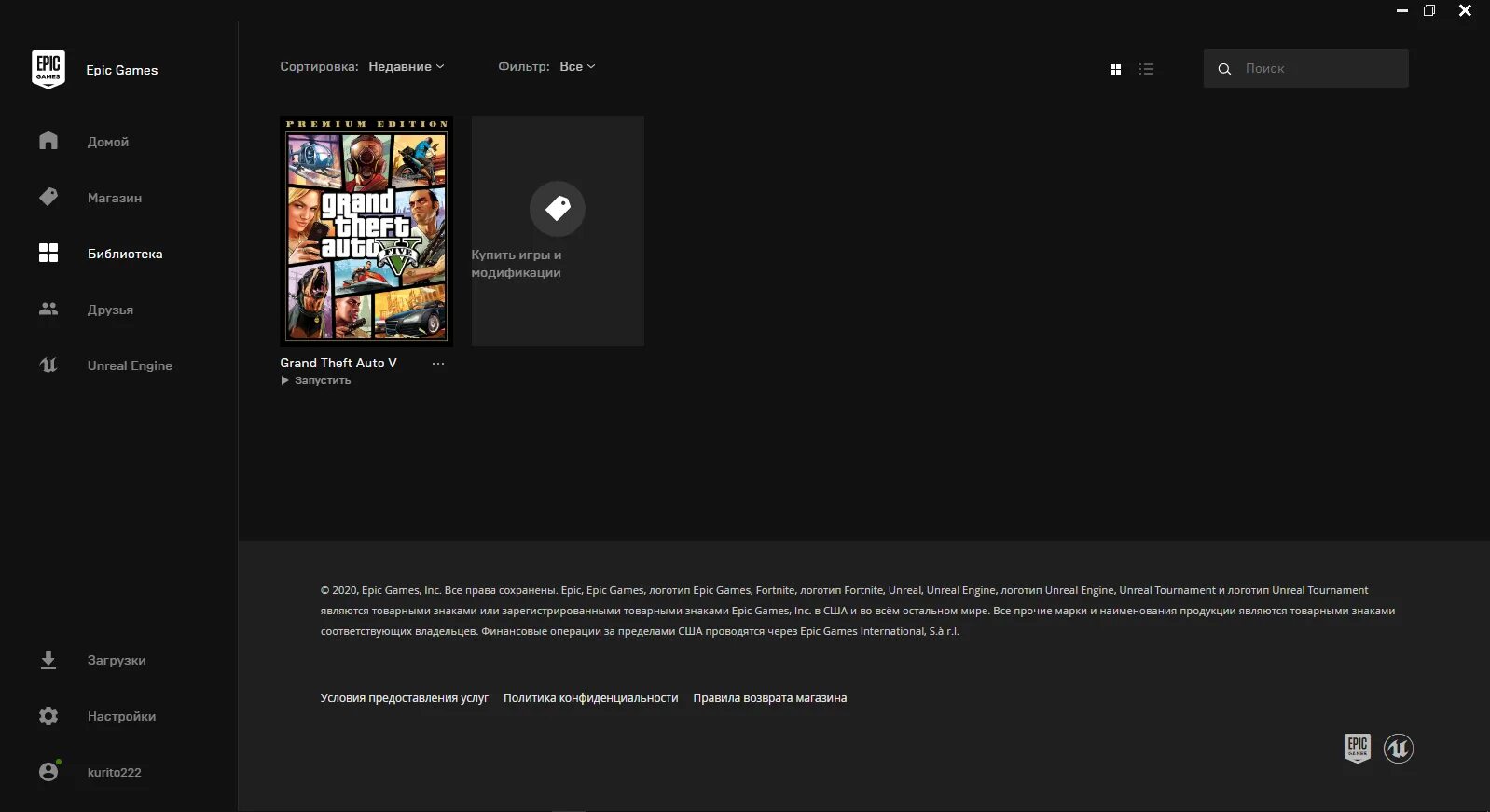Click the Настройки gear icon

(48, 716)
